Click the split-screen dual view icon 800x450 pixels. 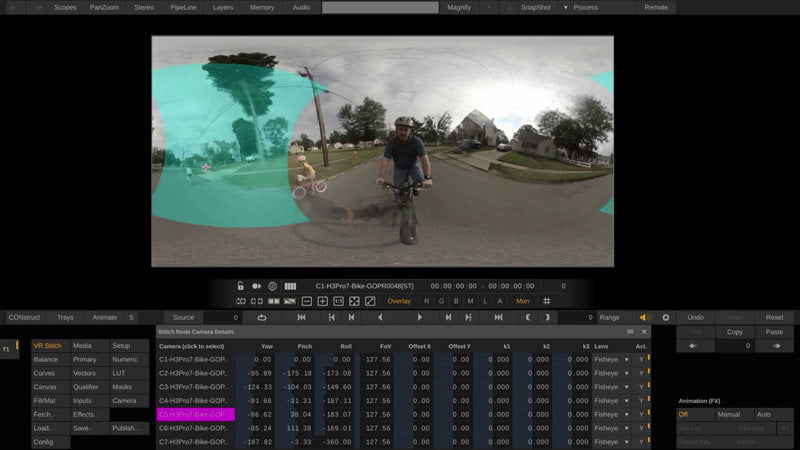click(x=274, y=302)
